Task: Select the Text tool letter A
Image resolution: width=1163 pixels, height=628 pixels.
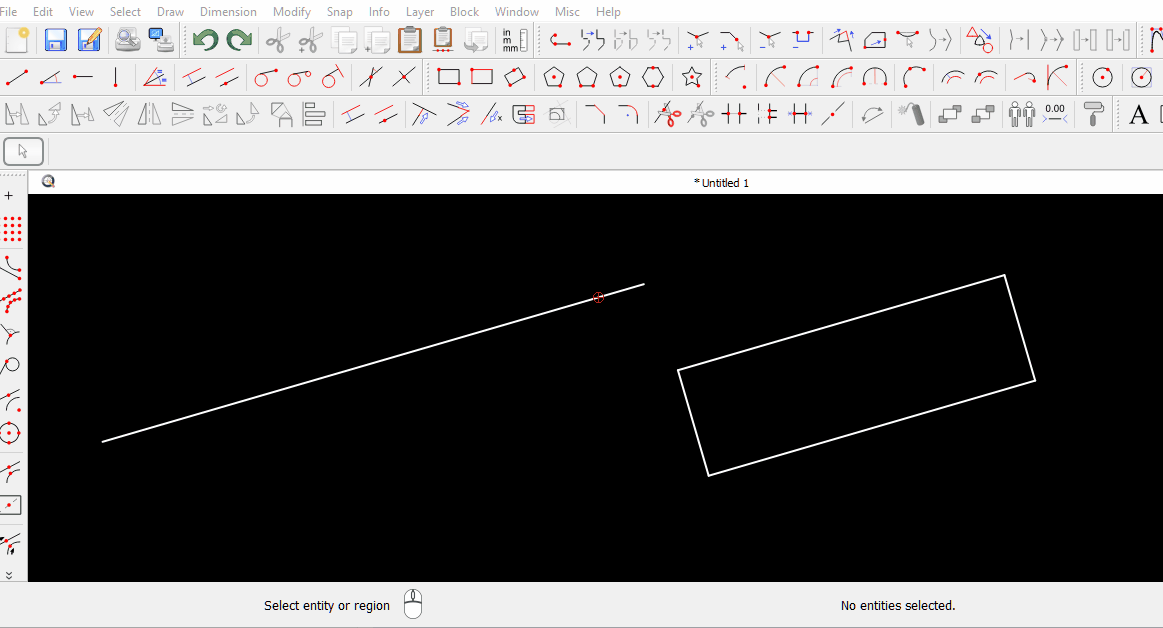Action: (x=1138, y=115)
